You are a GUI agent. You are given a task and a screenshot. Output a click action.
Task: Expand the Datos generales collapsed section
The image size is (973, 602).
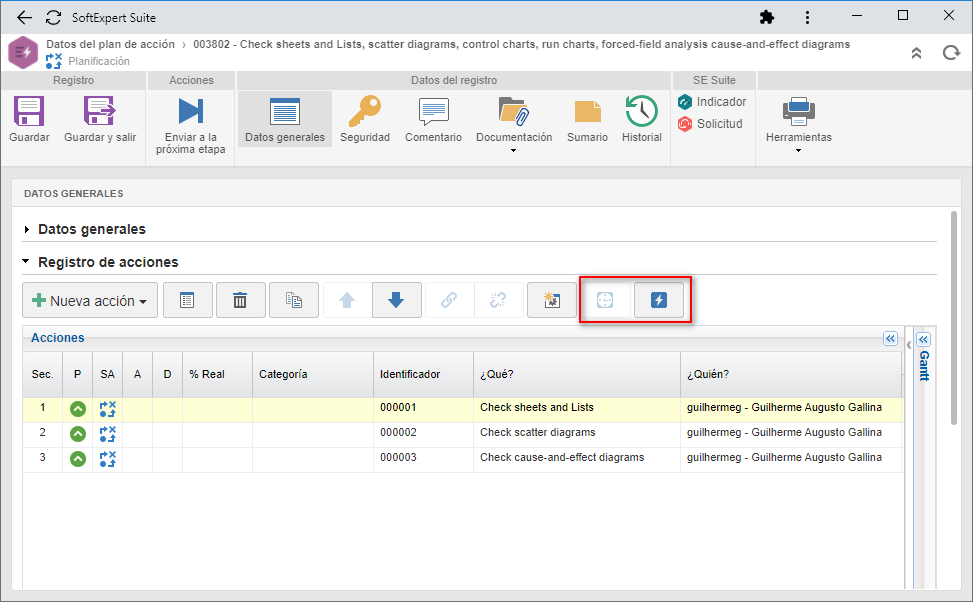(27, 229)
